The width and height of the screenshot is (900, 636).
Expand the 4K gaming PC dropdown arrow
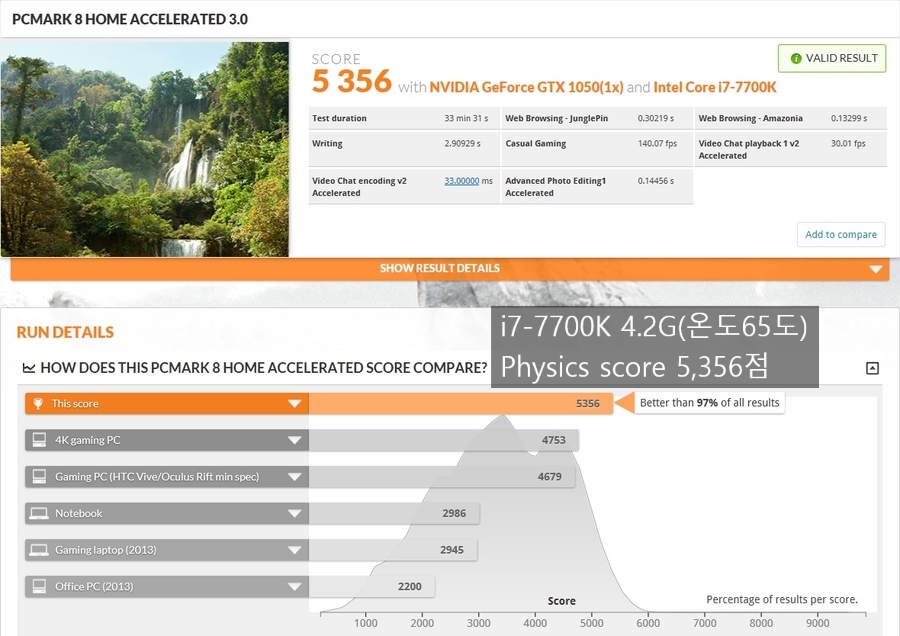pyautogui.click(x=294, y=440)
